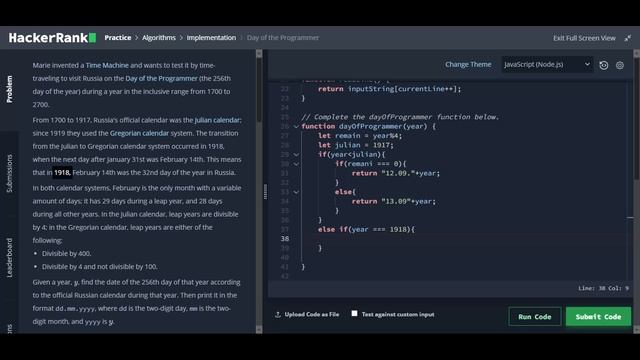
Task: Click the Run Code button
Action: (x=535, y=317)
